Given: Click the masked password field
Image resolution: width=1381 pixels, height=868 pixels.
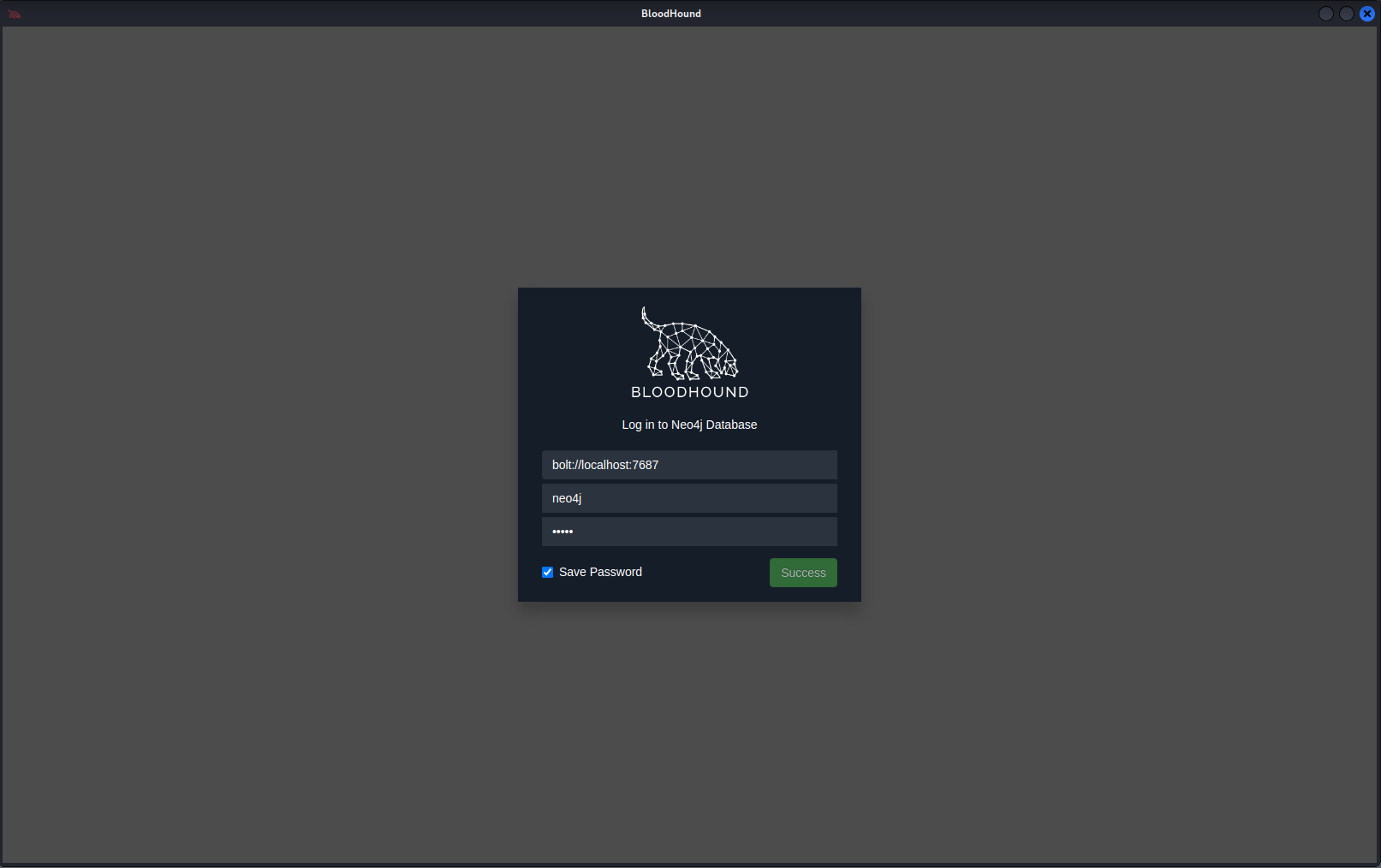Looking at the screenshot, I should [689, 532].
